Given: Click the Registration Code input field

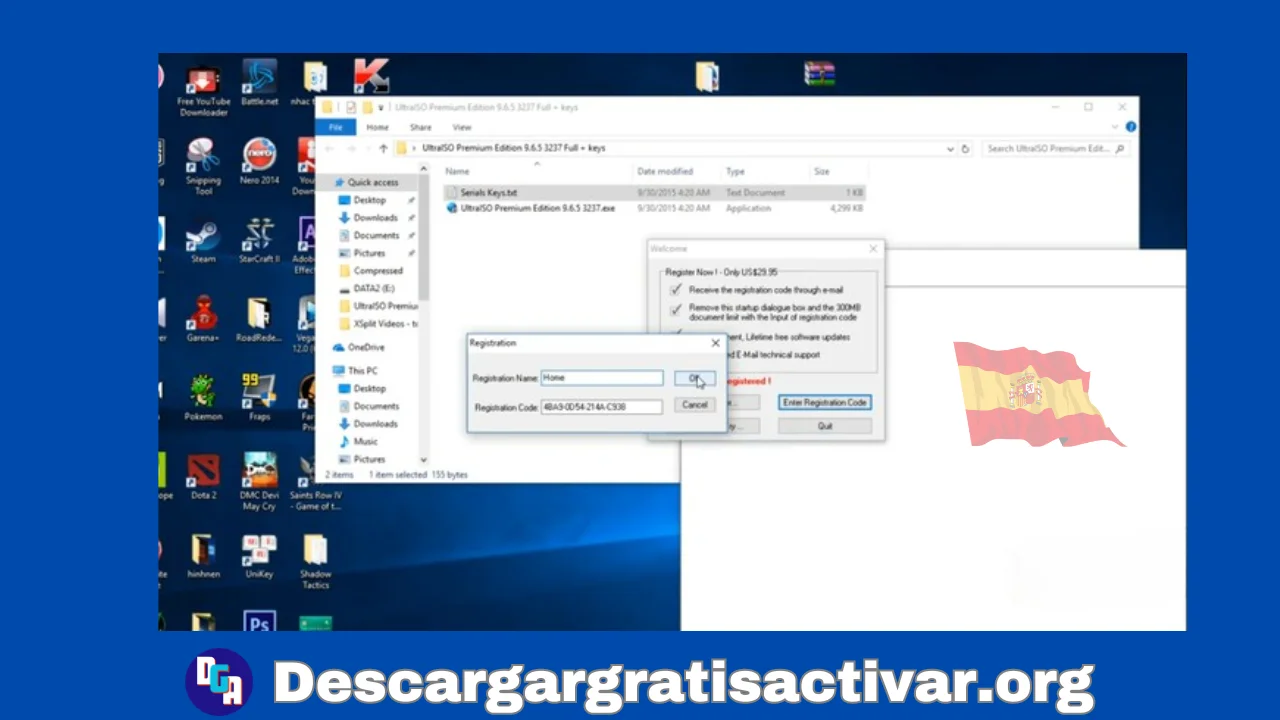Looking at the screenshot, I should (x=602, y=407).
